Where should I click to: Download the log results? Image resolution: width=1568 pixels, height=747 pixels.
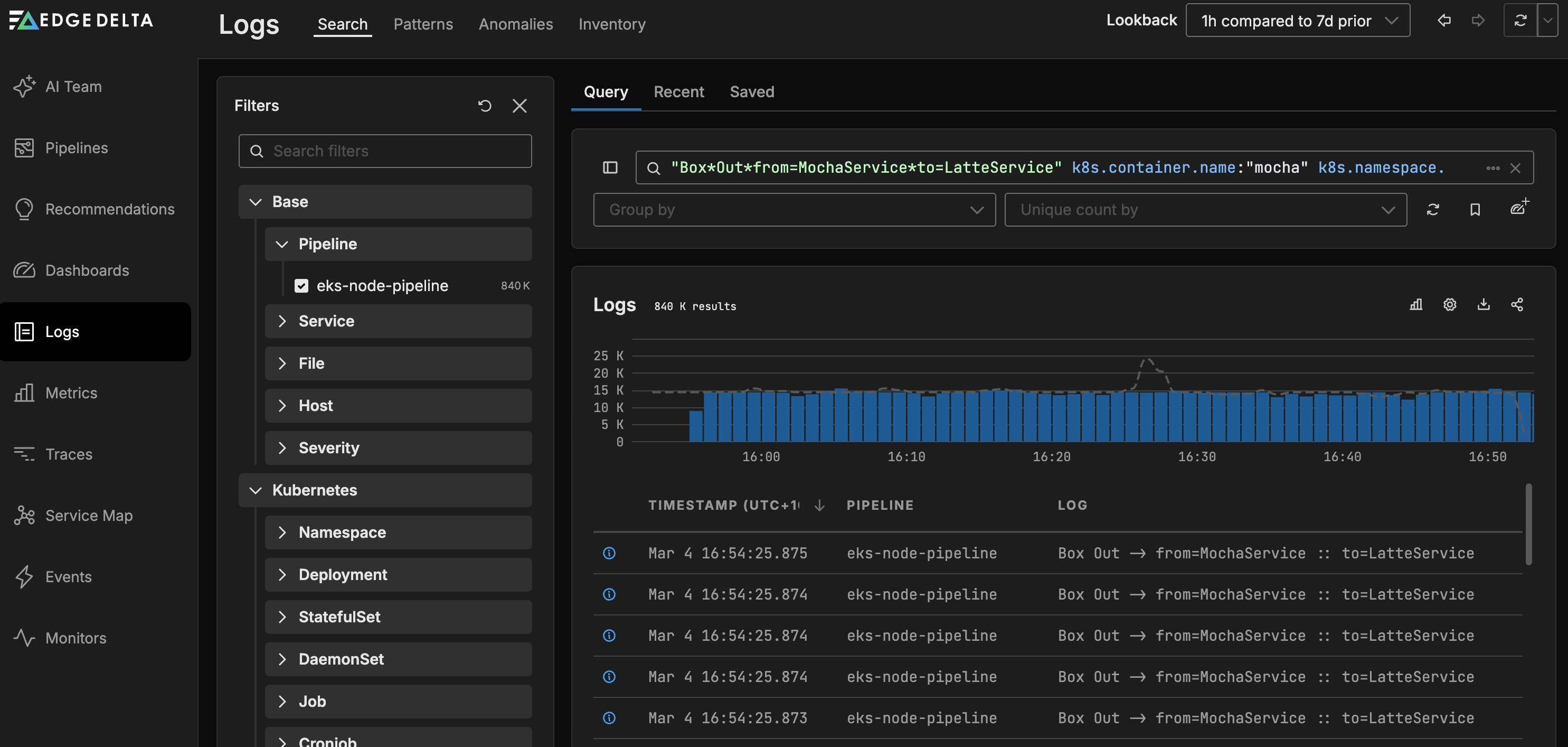click(x=1484, y=304)
